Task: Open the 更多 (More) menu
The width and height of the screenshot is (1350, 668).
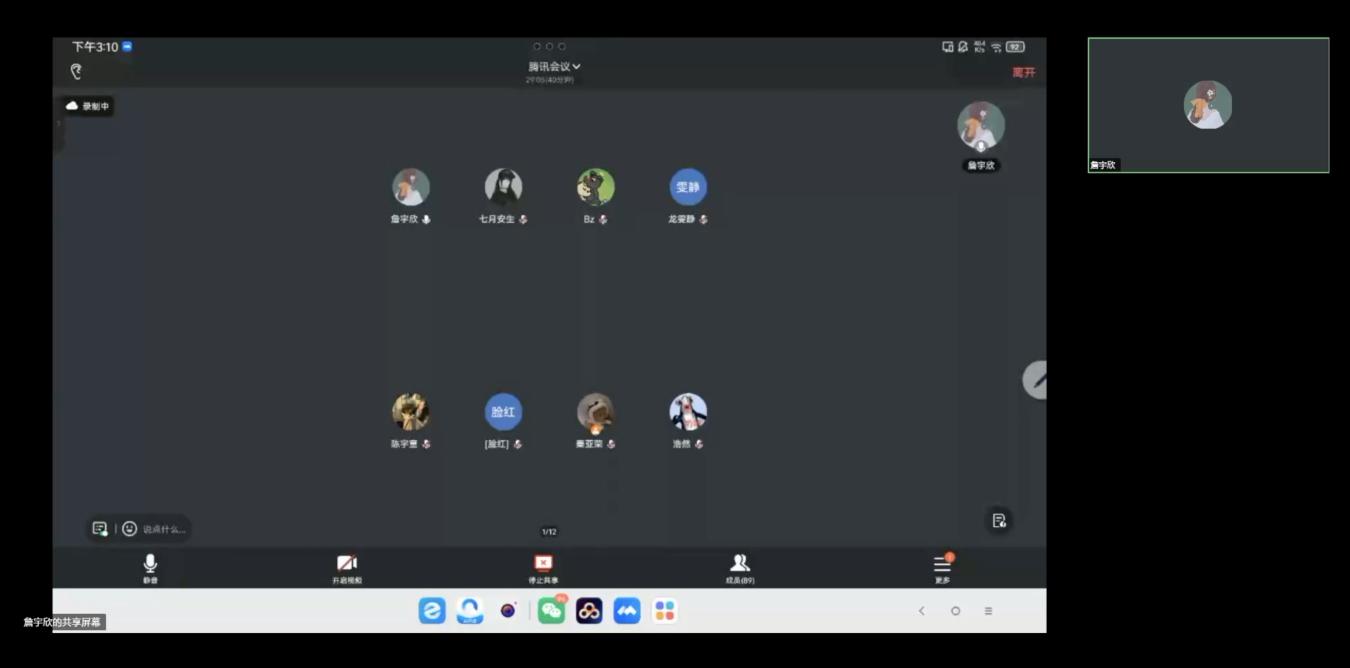Action: 942,568
